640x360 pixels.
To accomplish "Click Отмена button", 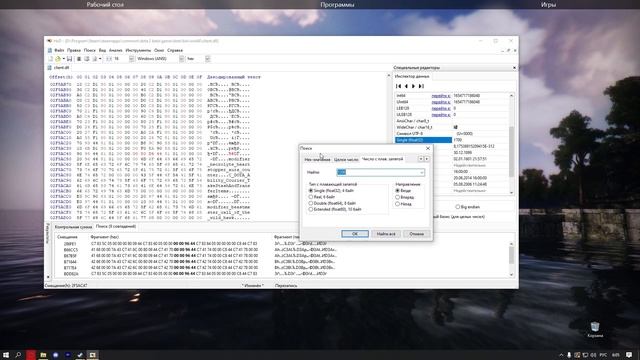I will coord(417,234).
